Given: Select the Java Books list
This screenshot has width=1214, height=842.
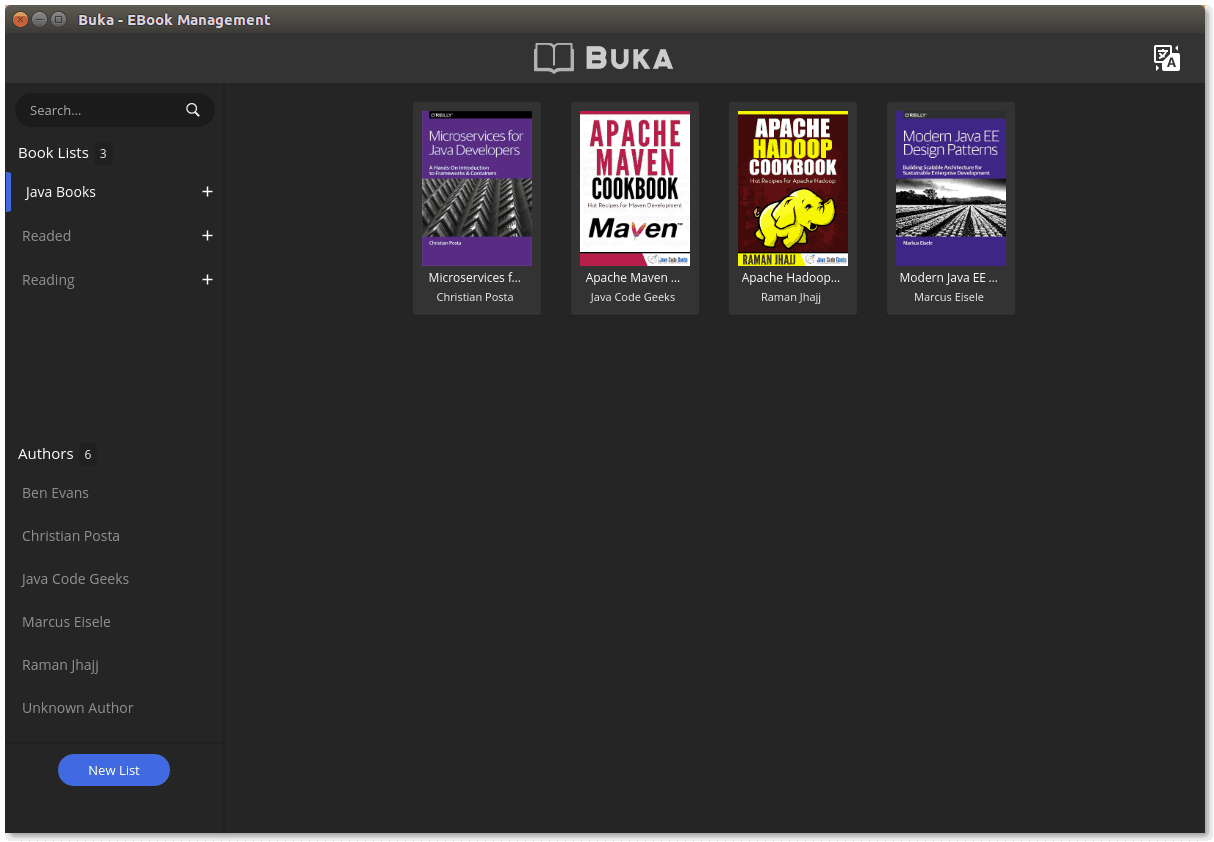Looking at the screenshot, I should [61, 192].
